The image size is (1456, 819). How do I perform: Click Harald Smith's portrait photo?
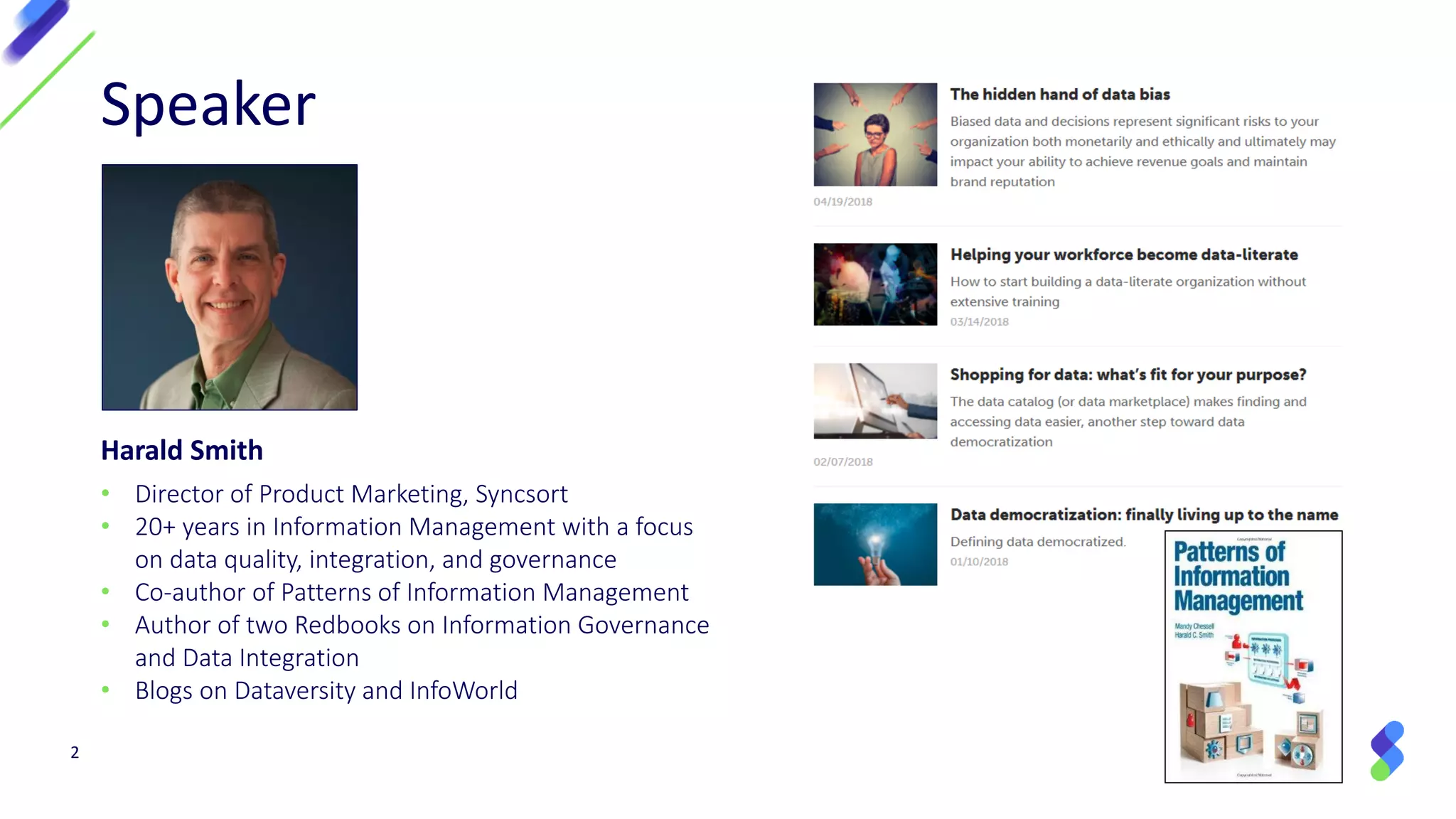[229, 287]
